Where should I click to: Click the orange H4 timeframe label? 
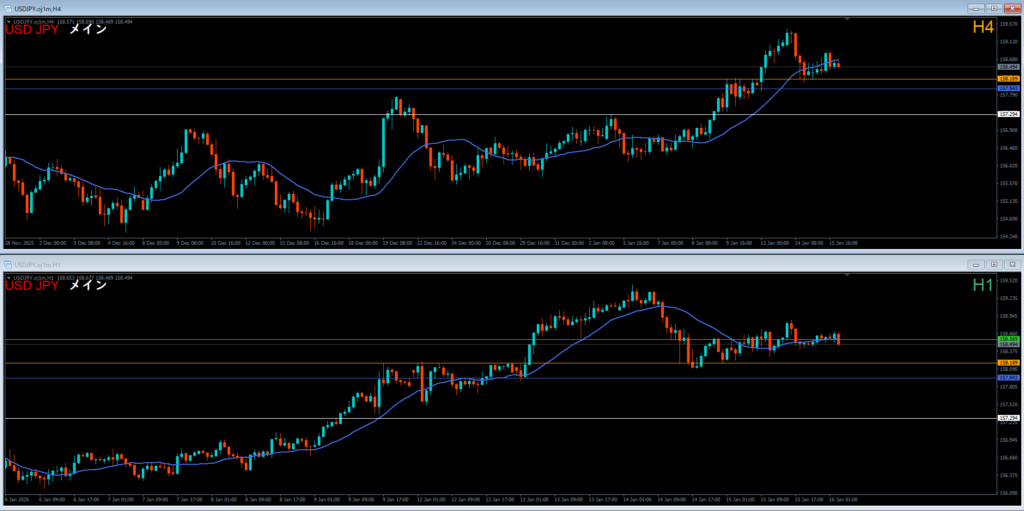[981, 29]
